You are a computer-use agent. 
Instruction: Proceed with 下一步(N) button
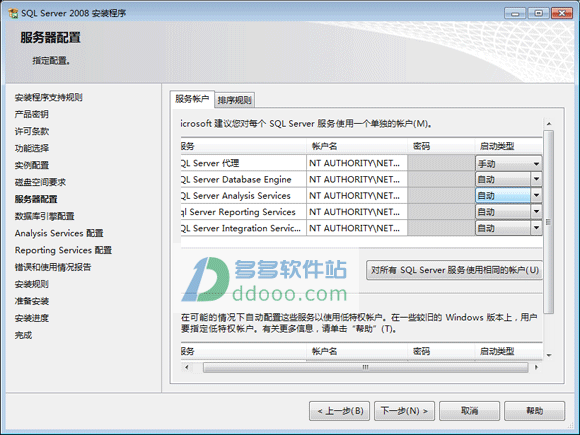tap(404, 411)
